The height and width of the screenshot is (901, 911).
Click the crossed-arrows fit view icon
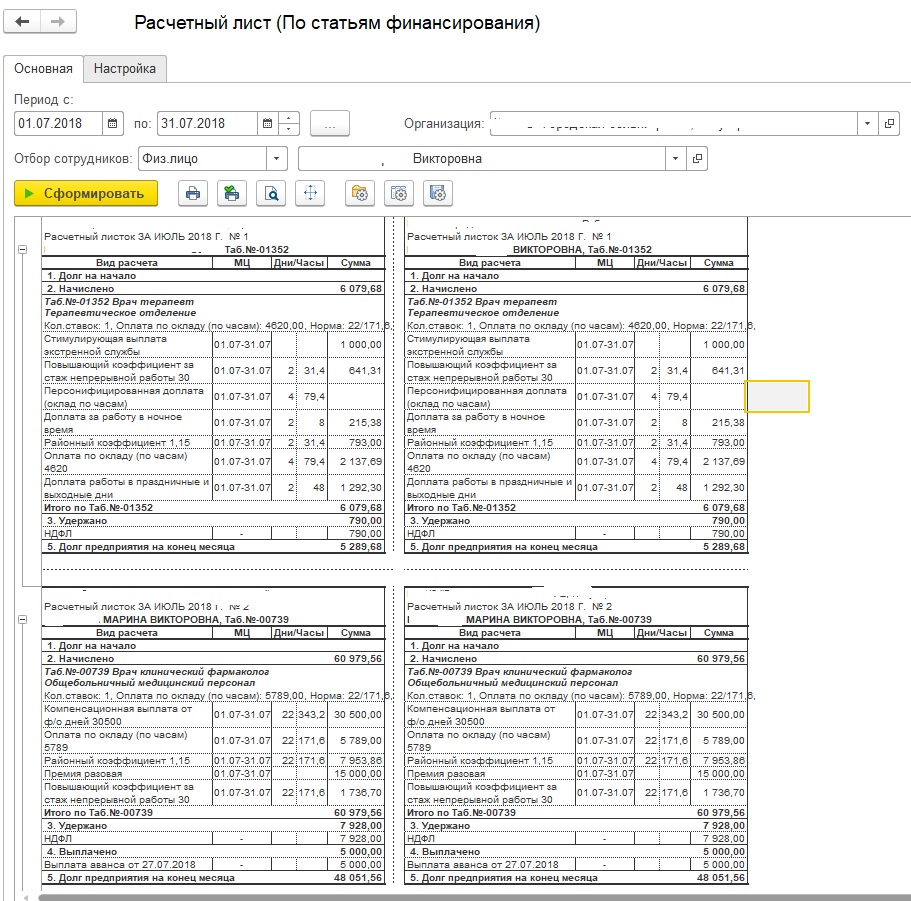coord(310,193)
